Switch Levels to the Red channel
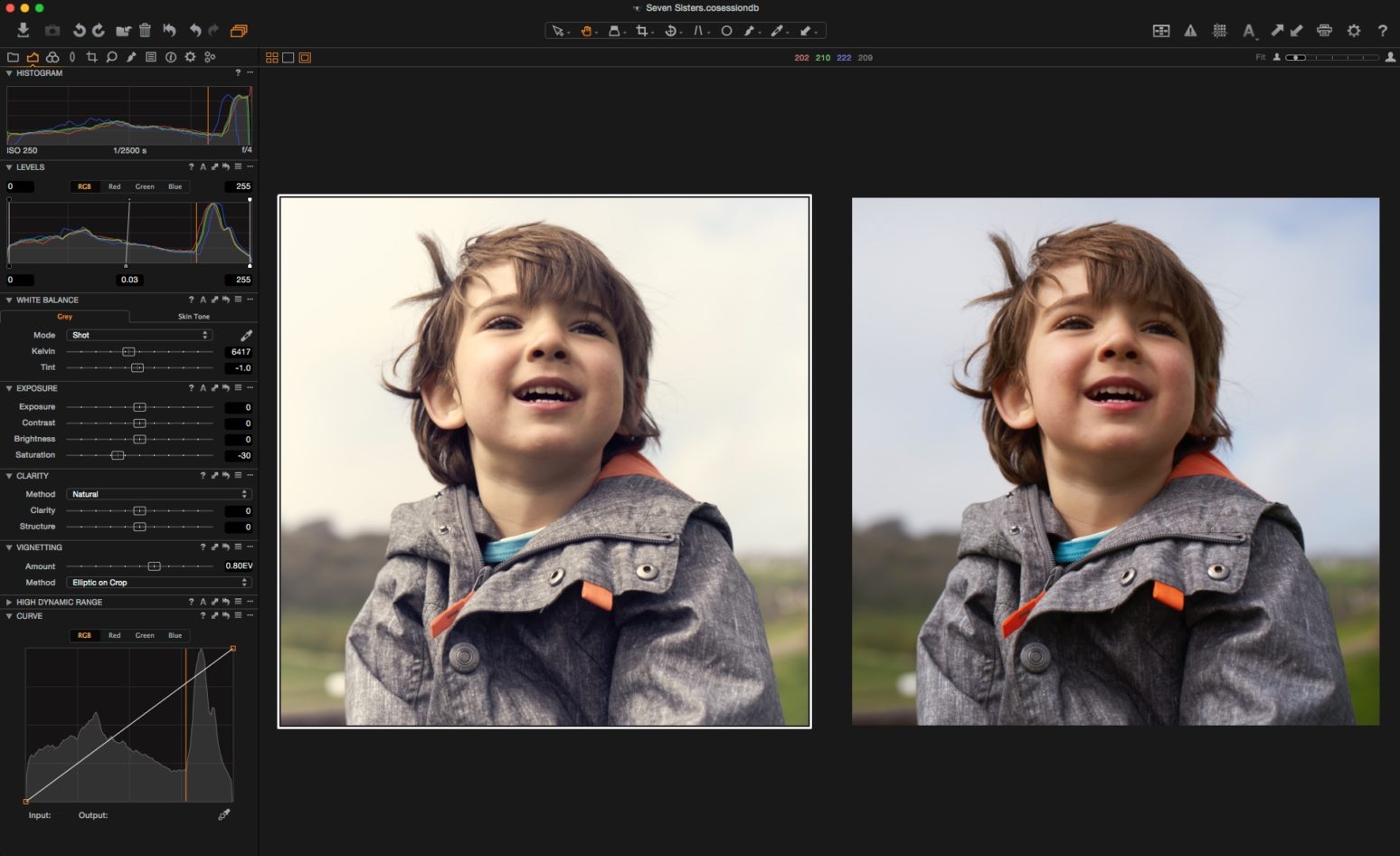 [114, 186]
